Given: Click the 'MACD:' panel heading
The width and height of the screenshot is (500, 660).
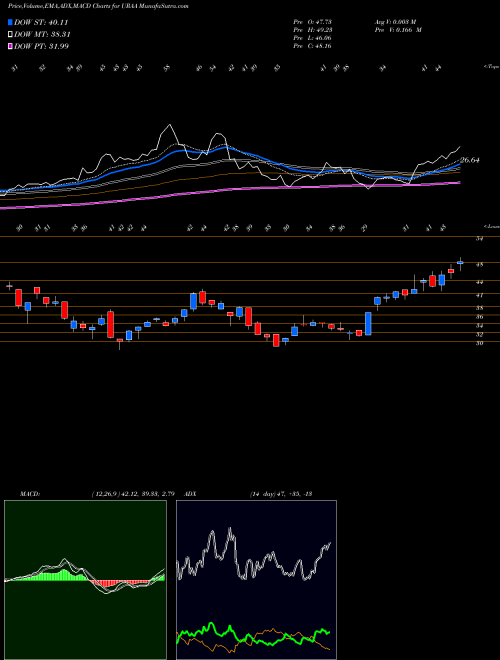Looking at the screenshot, I should click(29, 494).
